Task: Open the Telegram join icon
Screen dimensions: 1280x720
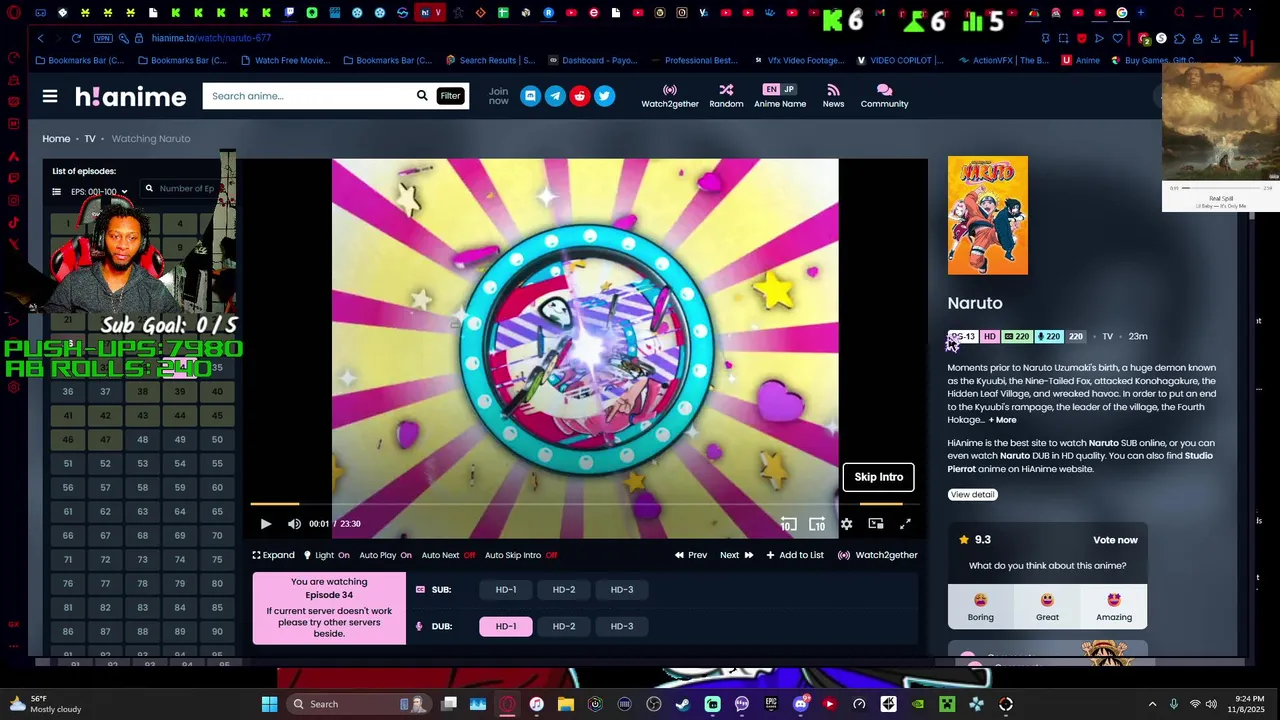Action: pos(555,96)
